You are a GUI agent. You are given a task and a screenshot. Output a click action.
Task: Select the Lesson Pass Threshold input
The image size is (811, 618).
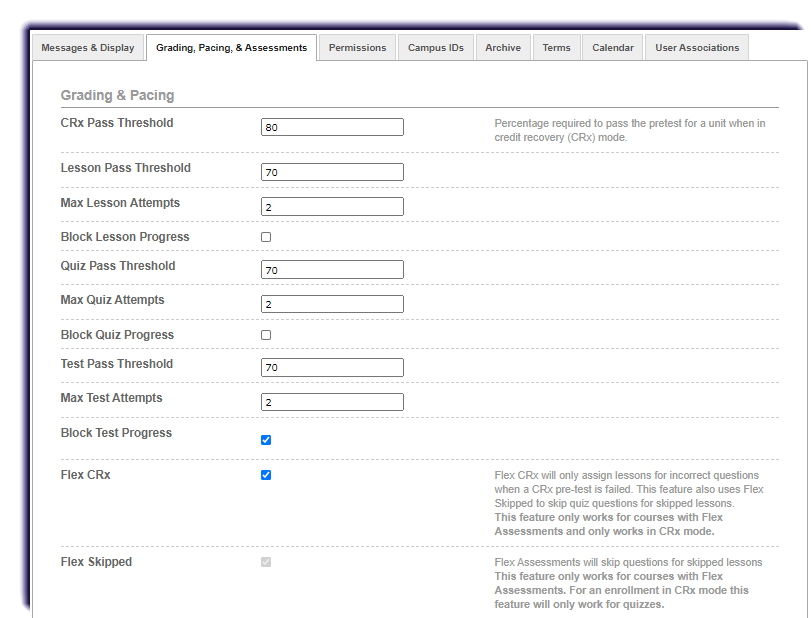(x=332, y=171)
